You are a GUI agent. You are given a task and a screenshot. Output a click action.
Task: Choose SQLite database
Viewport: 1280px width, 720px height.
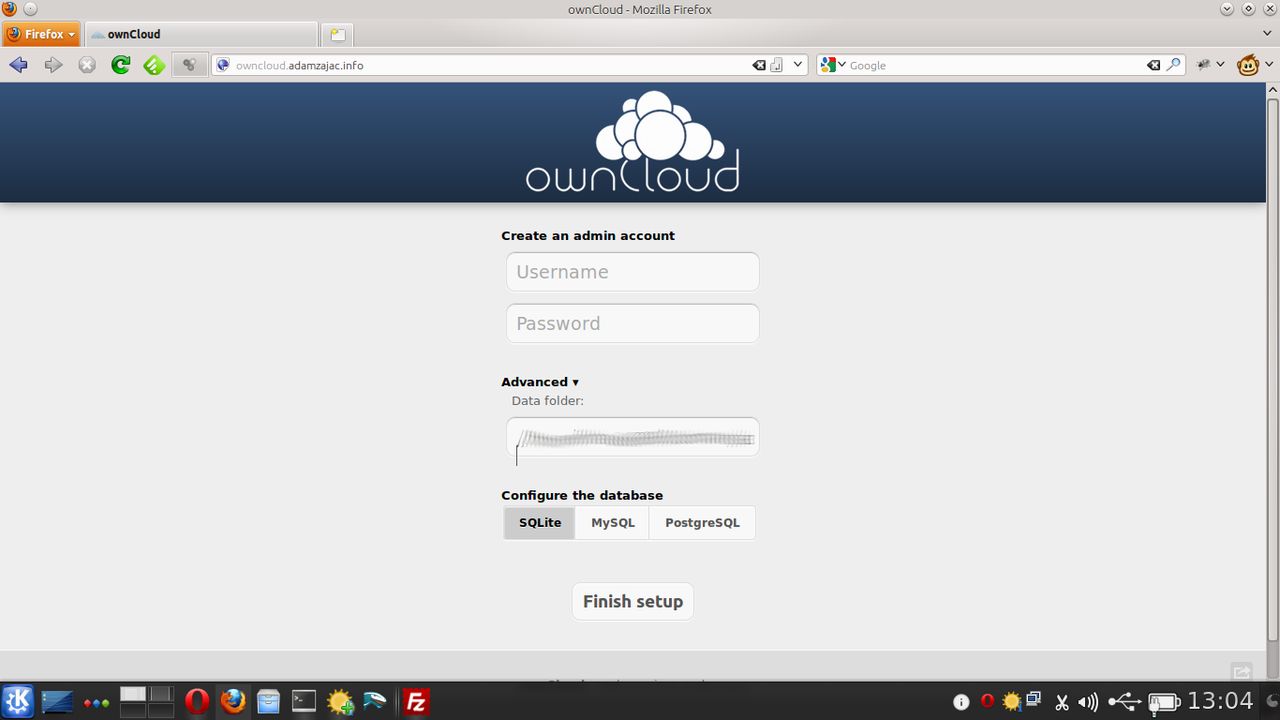click(x=540, y=523)
